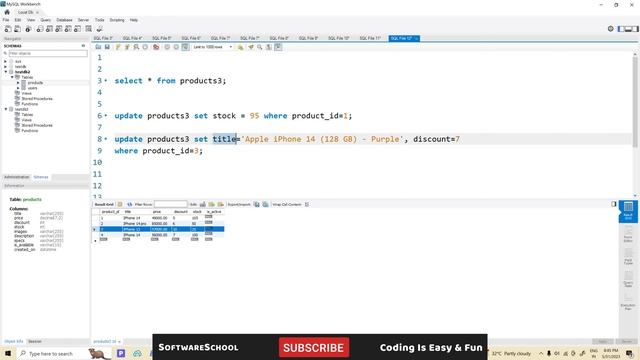Expand the testdb schema node
Screen dimensions: 640x360
point(5,67)
